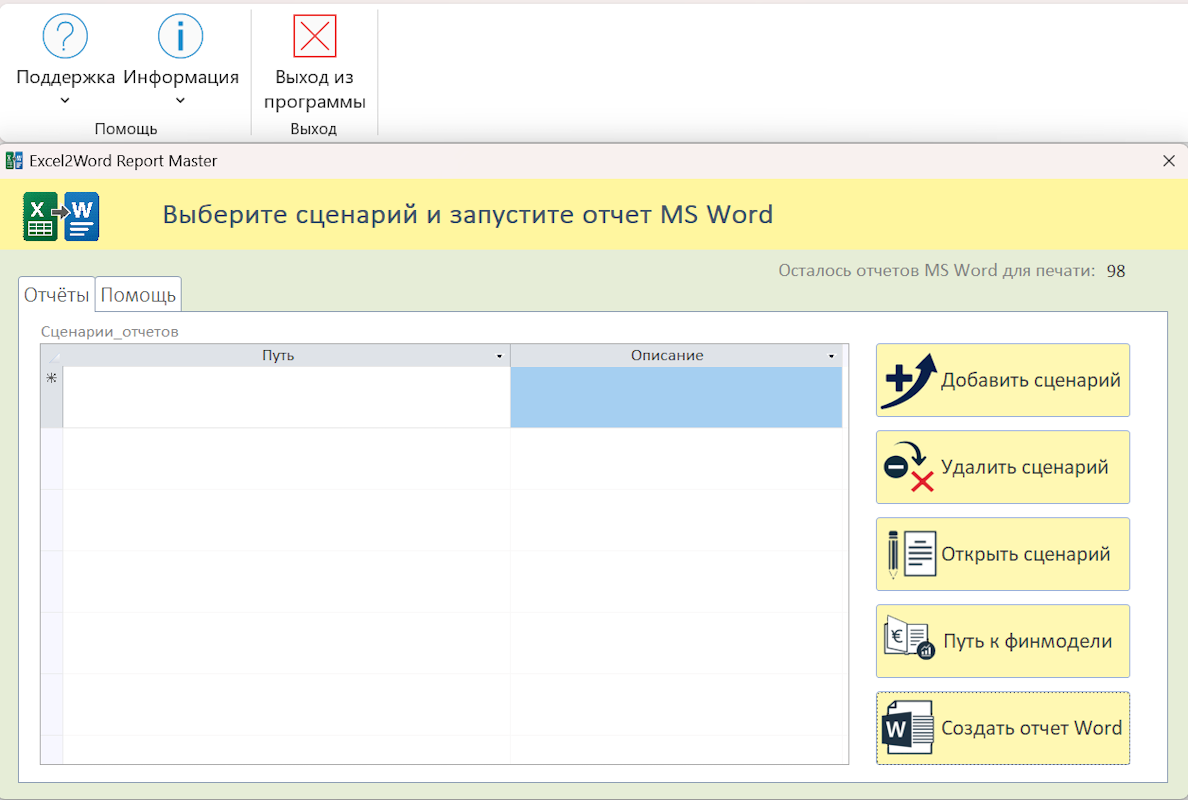Click the empty Путь cell in new row

286,398
